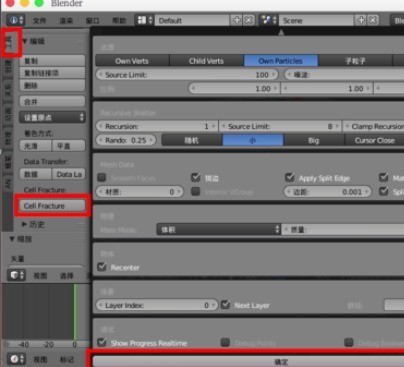The width and height of the screenshot is (404, 367).
Task: Open Timeline 视图 menu
Action: [40, 359]
